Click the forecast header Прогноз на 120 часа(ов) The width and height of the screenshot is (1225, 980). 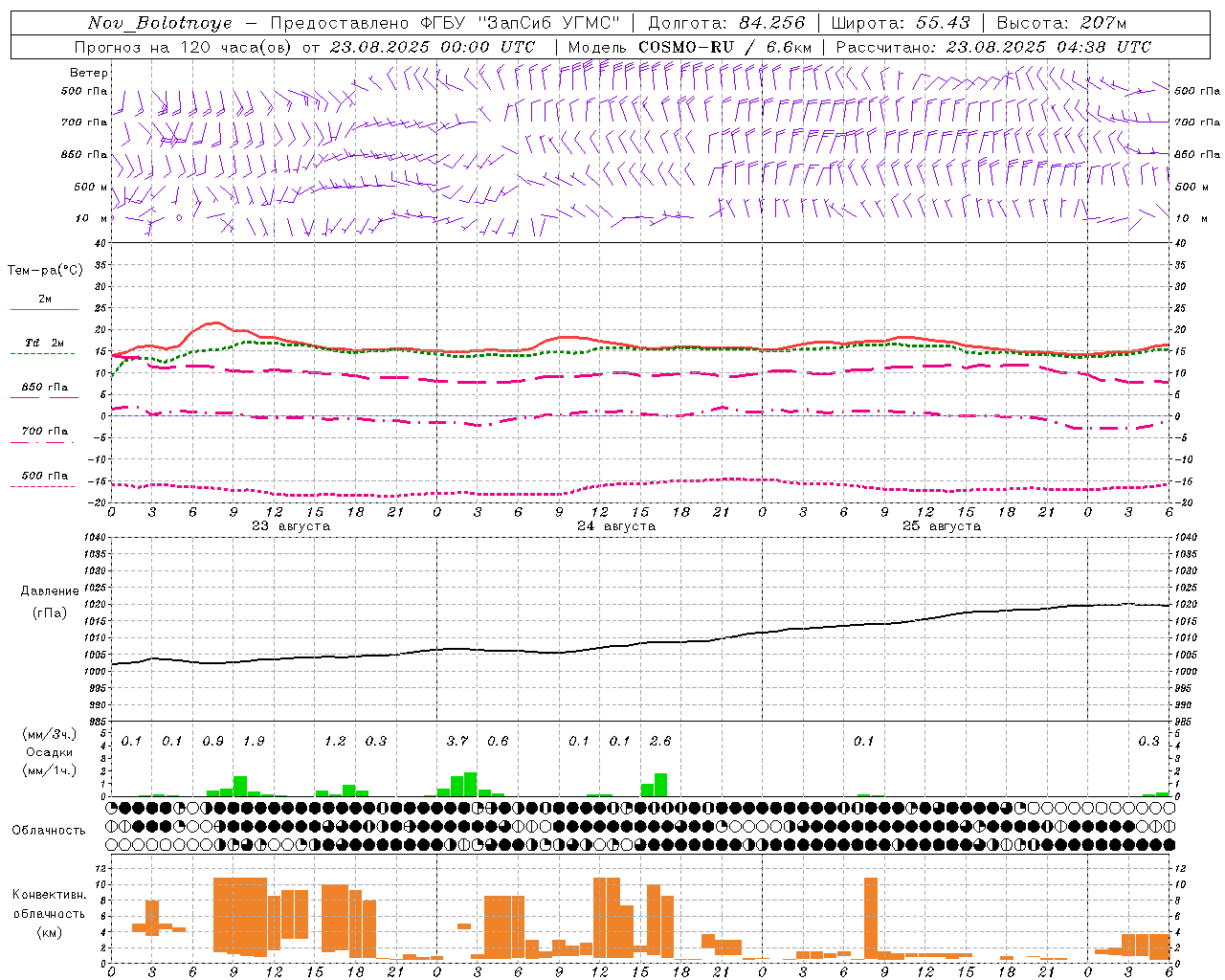184,47
